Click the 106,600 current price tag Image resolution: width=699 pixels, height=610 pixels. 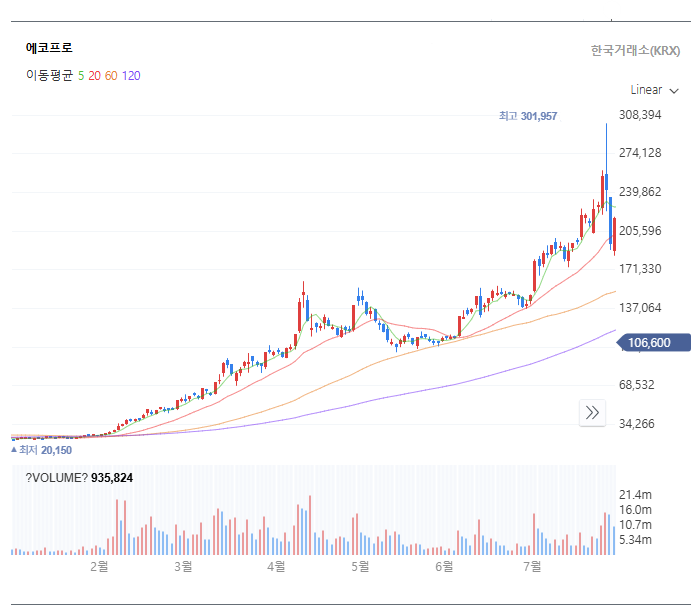654,342
